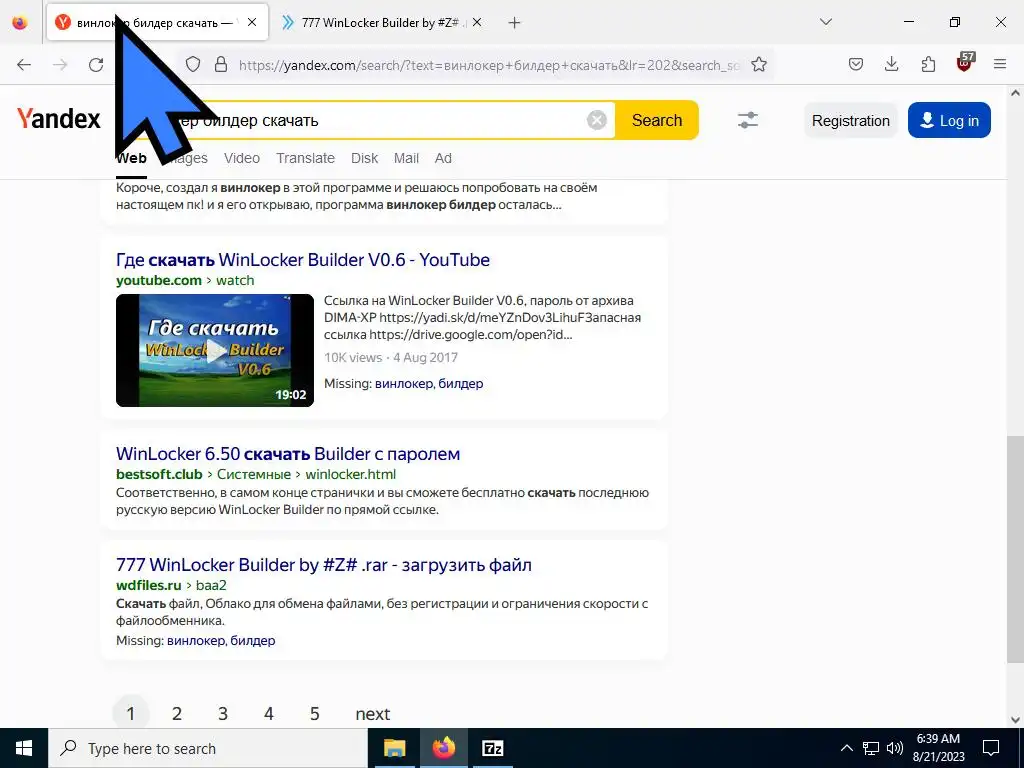
Task: Save page to Pocket
Action: pos(856,65)
